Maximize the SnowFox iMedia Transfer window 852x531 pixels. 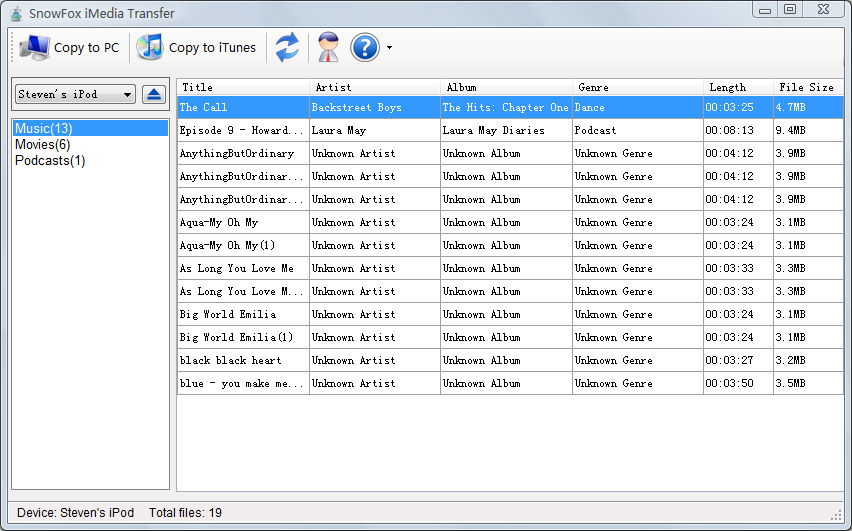[x=790, y=9]
